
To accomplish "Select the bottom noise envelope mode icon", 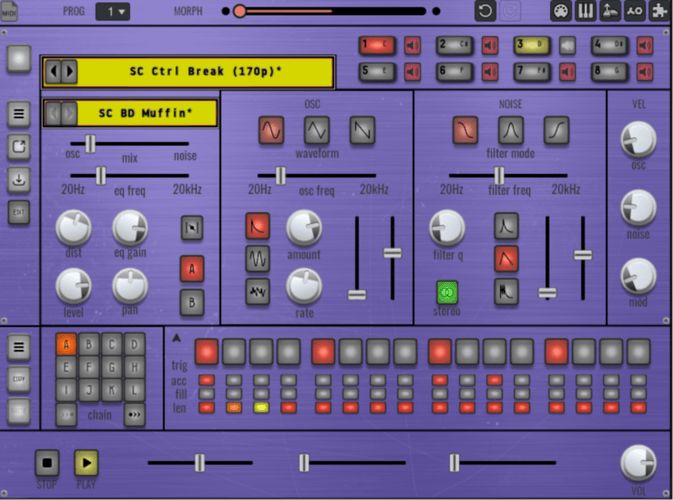I will click(506, 292).
